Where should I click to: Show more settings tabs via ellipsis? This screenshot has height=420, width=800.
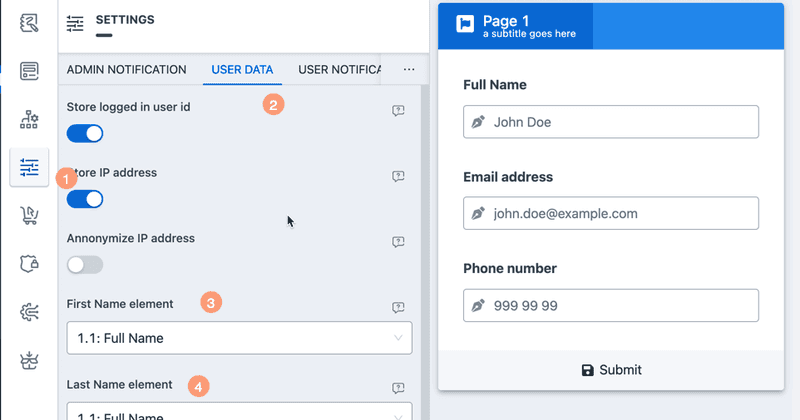coord(409,69)
